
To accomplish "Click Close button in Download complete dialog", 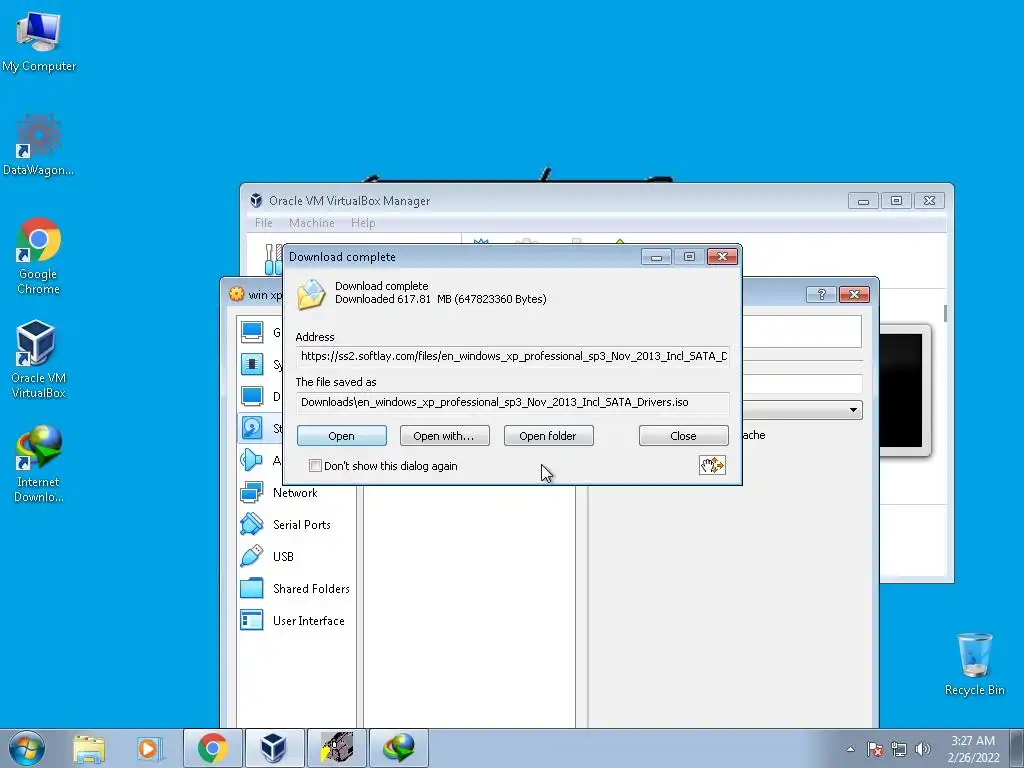I will pos(683,436).
